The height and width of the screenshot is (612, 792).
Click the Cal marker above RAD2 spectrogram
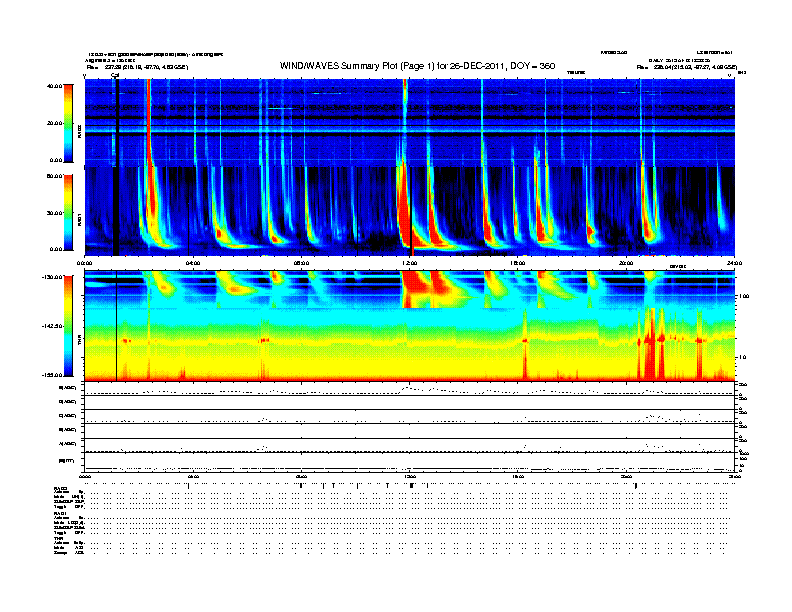115,76
